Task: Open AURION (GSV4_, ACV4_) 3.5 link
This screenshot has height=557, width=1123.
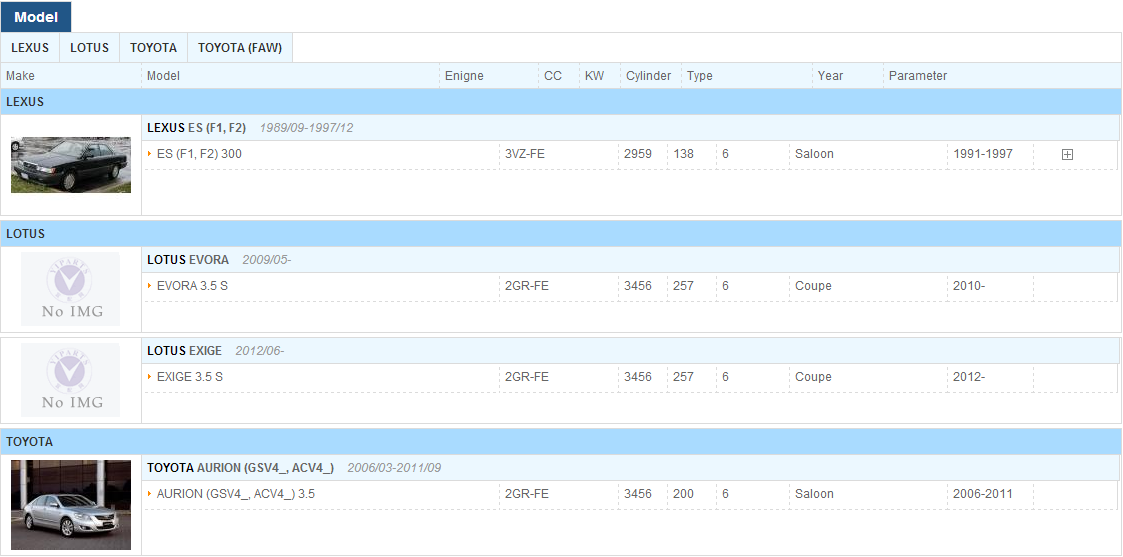Action: pyautogui.click(x=236, y=494)
